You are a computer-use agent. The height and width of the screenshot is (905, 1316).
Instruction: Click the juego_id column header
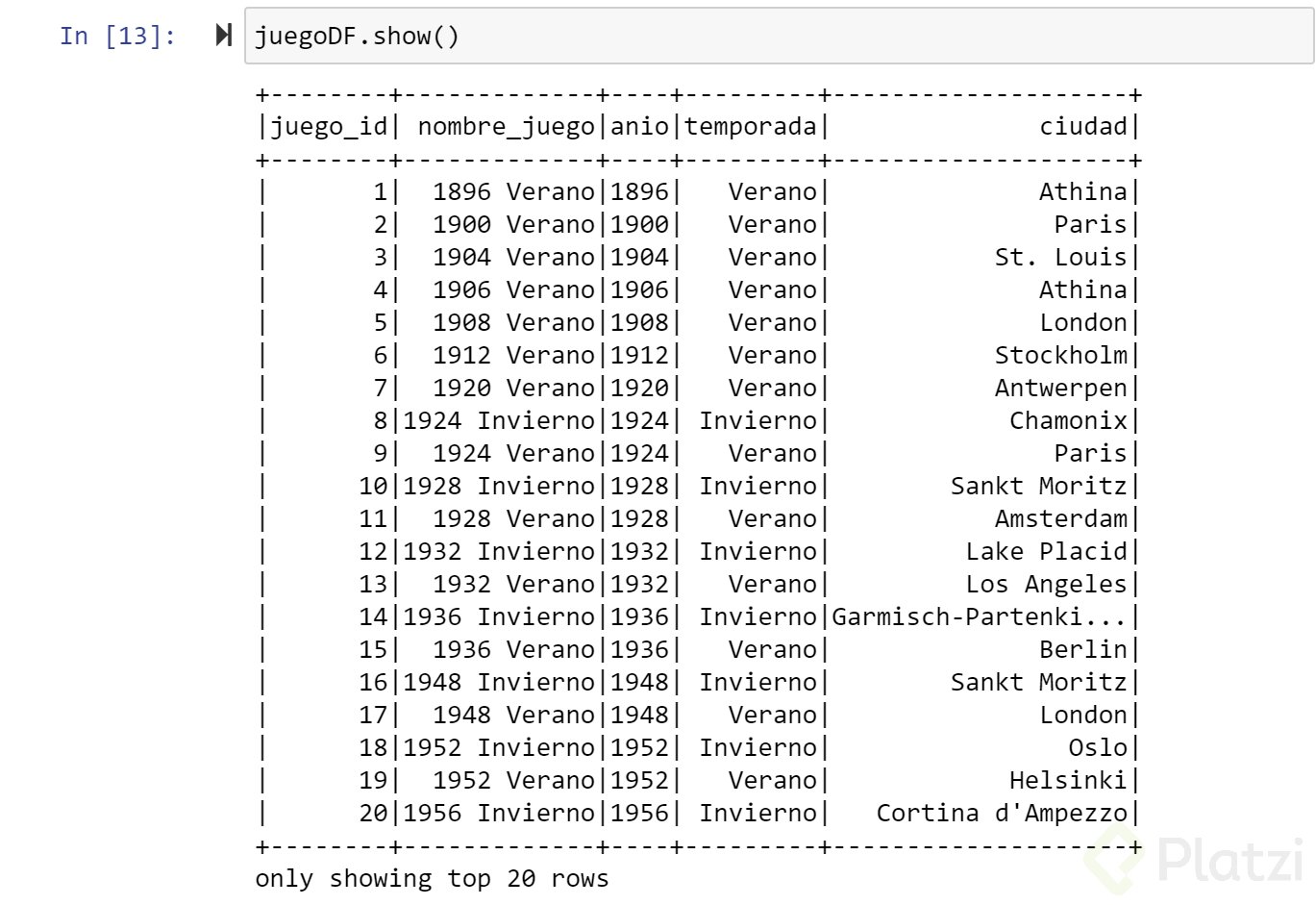coord(329,126)
